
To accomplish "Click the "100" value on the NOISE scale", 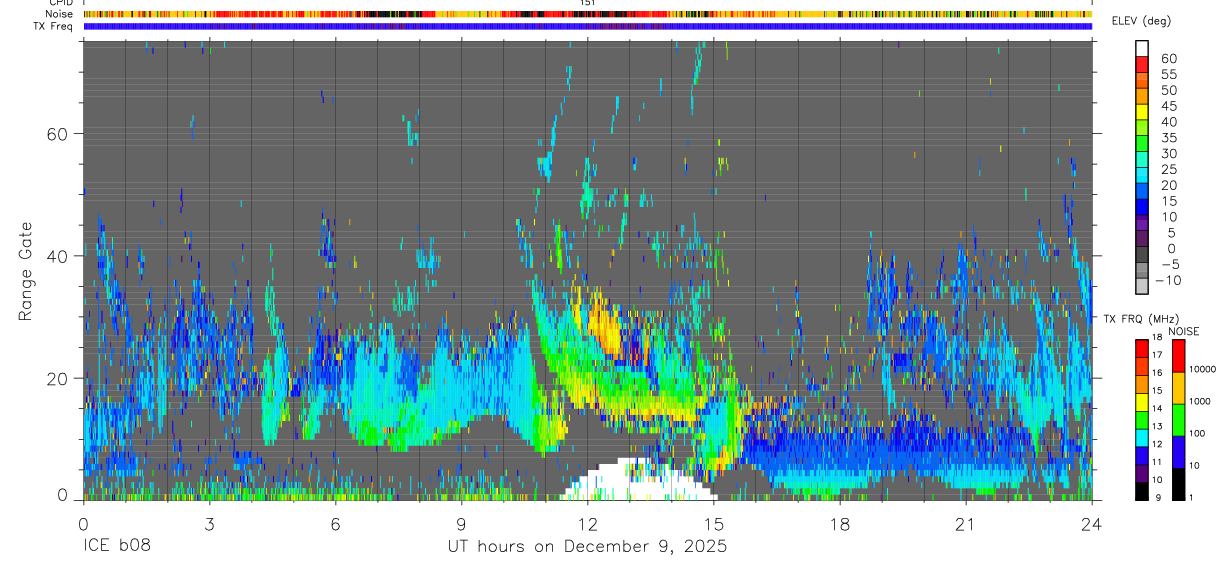I will click(x=1197, y=432).
